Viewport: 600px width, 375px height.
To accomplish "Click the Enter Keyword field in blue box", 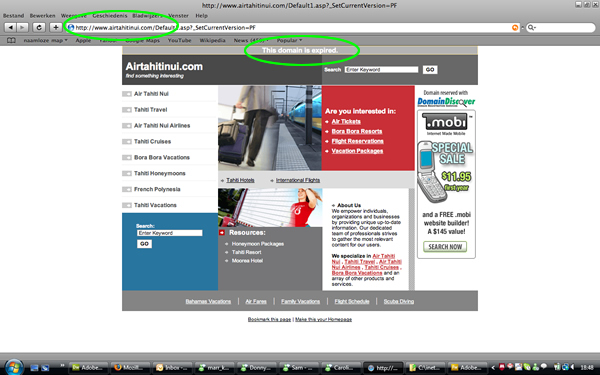I will pyautogui.click(x=170, y=233).
